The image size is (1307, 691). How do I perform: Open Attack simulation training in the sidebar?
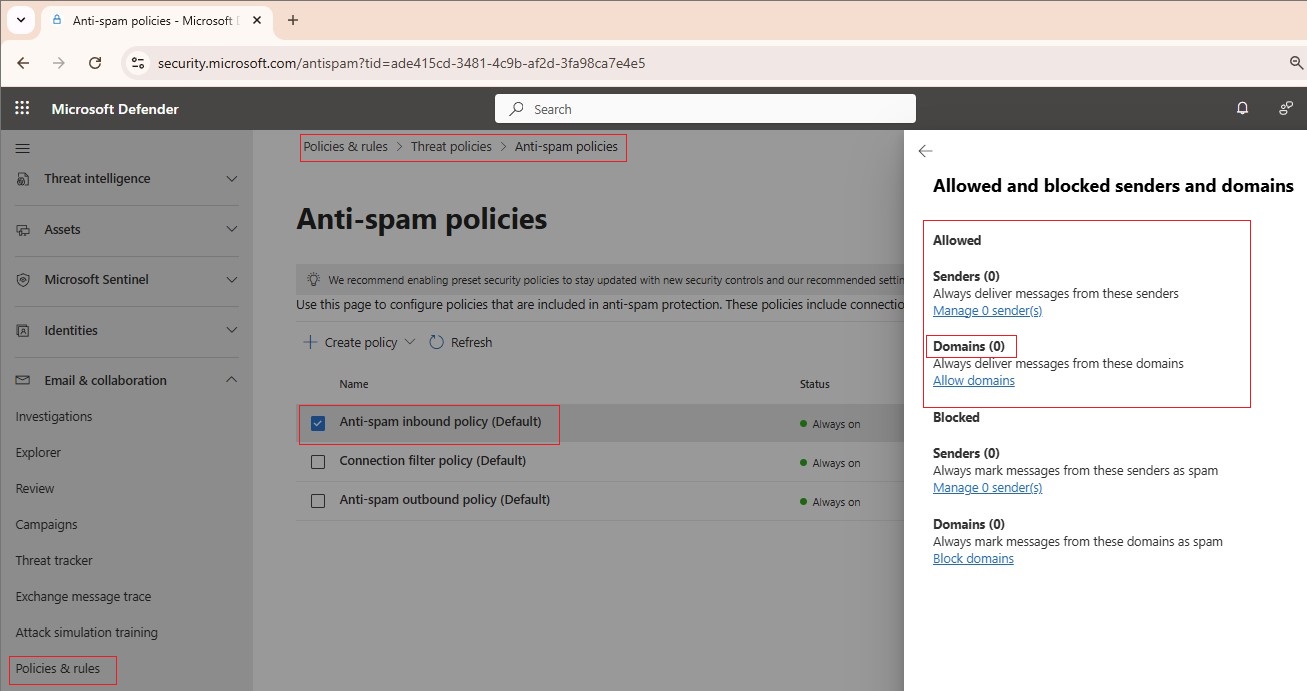[x=87, y=633]
